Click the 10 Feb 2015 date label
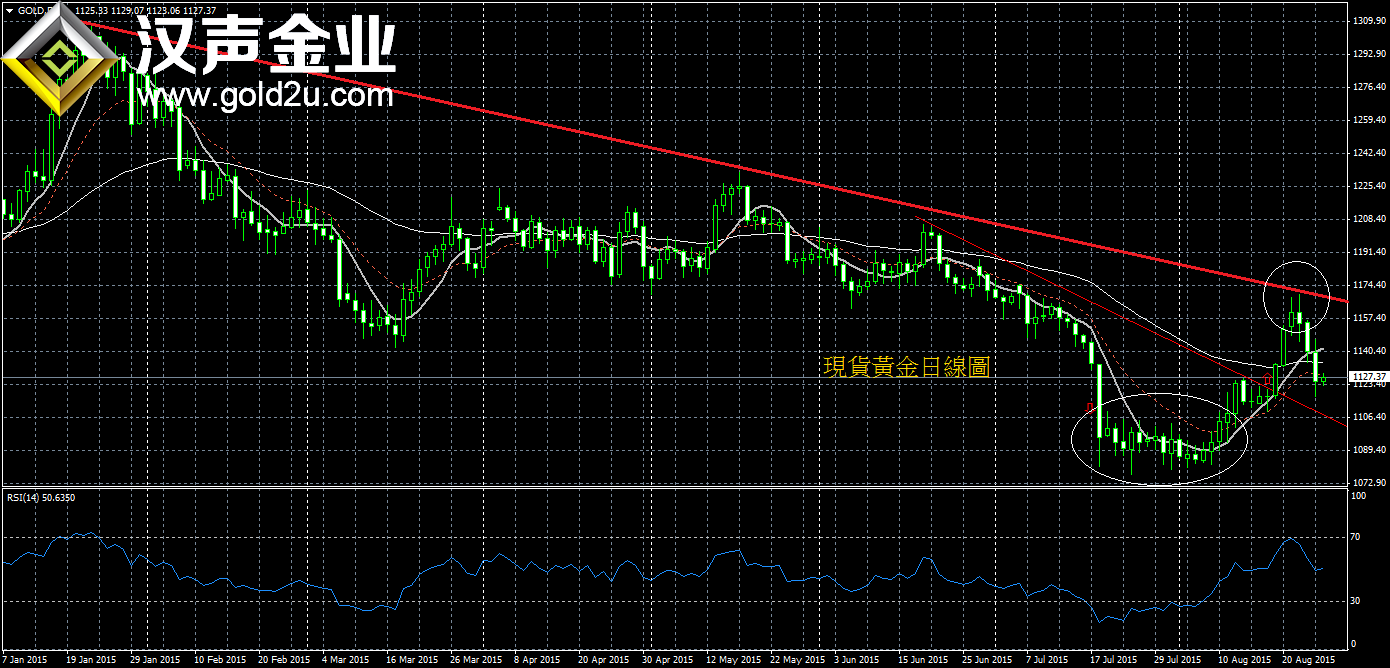 click(x=219, y=660)
